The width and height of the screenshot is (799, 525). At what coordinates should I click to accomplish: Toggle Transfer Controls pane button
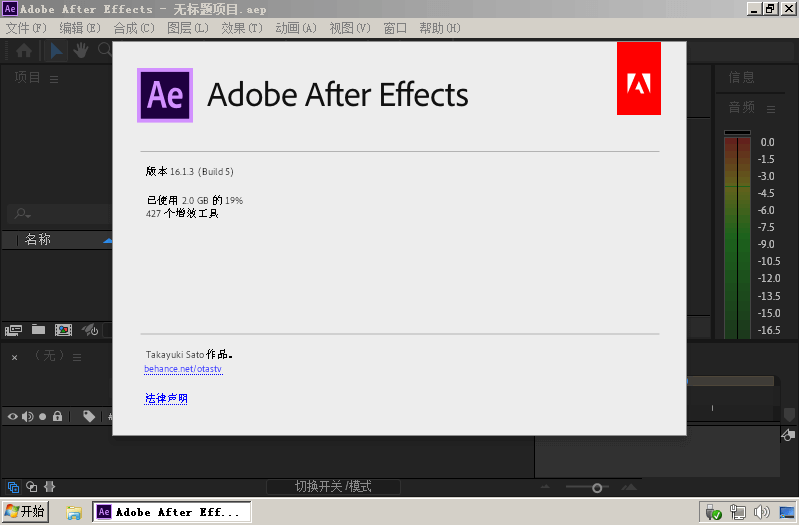(x=32, y=487)
